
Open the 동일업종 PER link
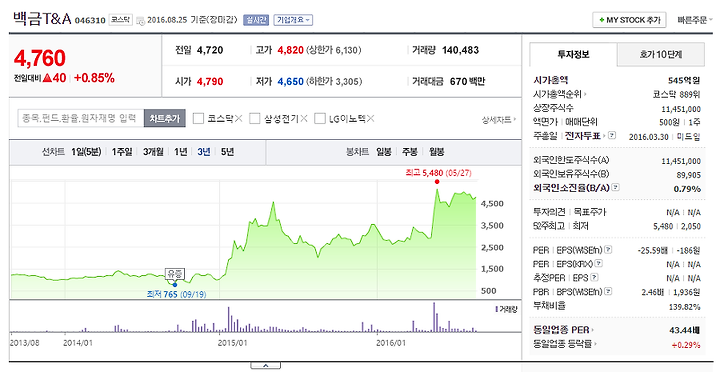pos(563,330)
